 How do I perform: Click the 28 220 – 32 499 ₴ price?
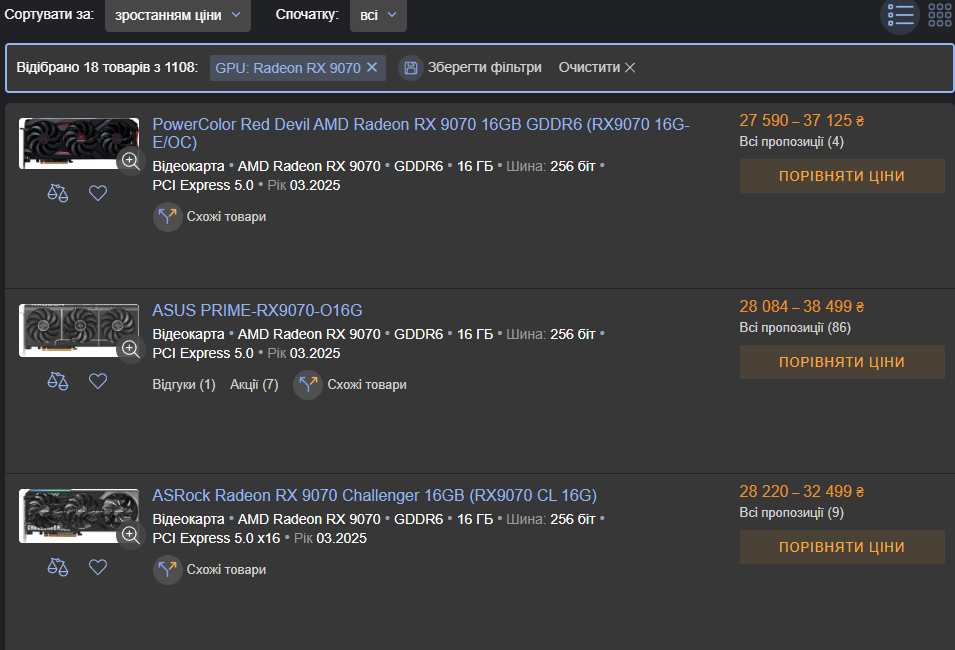[x=802, y=492]
